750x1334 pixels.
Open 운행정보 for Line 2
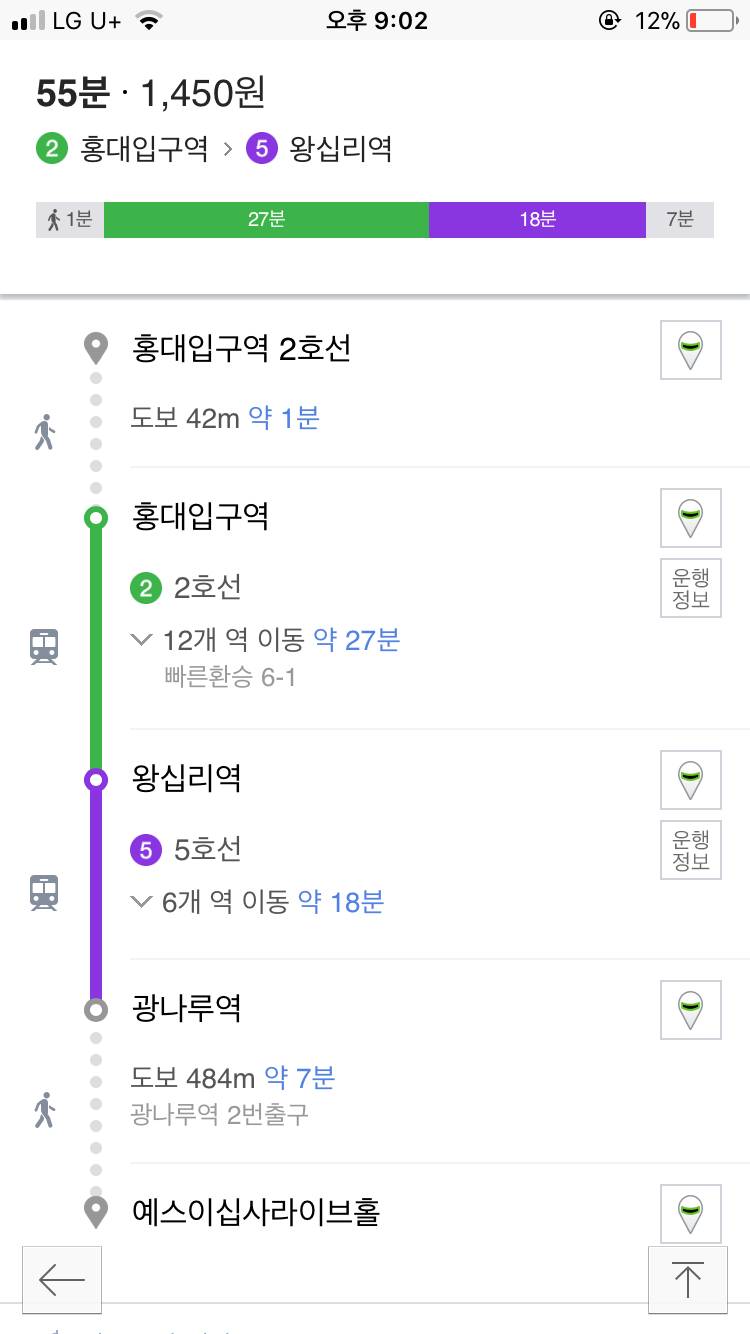[x=691, y=588]
